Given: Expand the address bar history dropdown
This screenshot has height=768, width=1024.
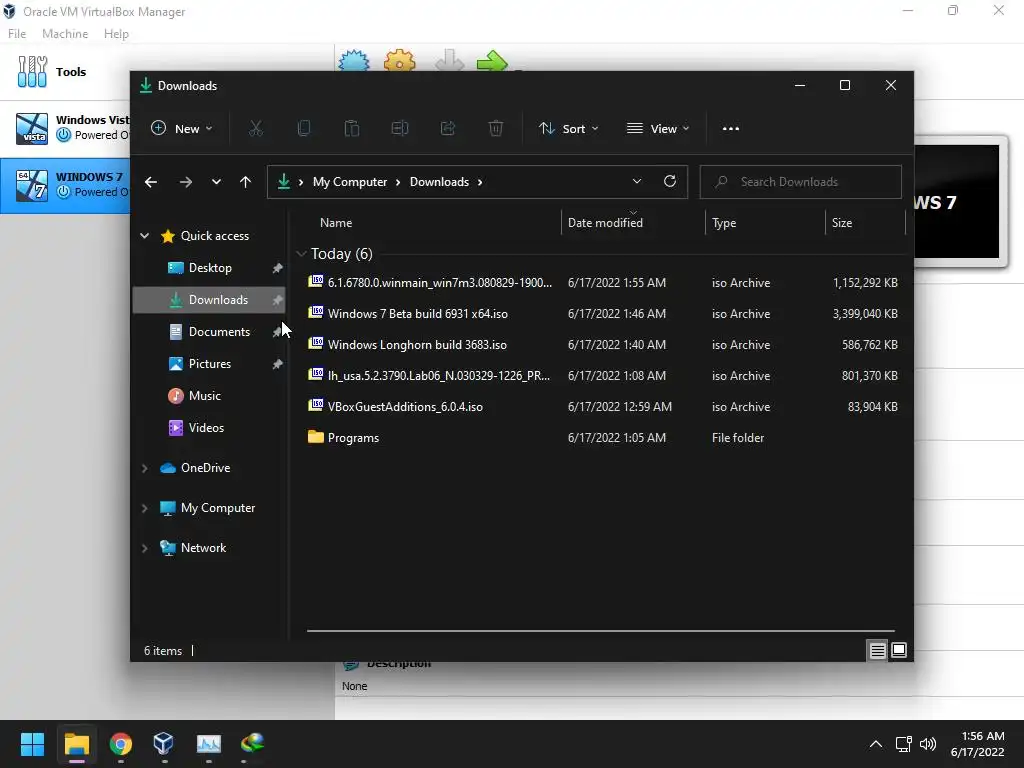Looking at the screenshot, I should click(637, 182).
